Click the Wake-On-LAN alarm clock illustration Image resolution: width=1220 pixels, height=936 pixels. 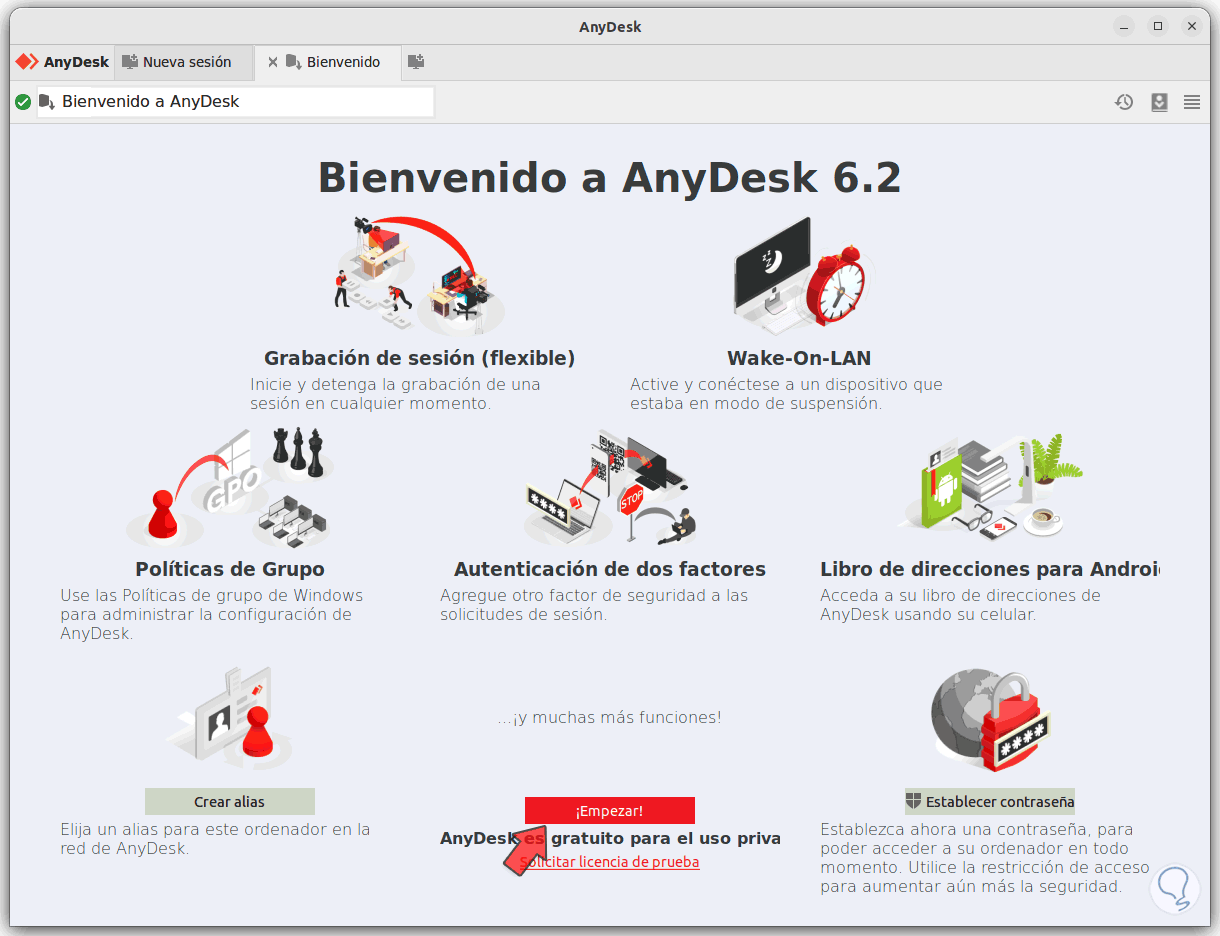[x=803, y=277]
